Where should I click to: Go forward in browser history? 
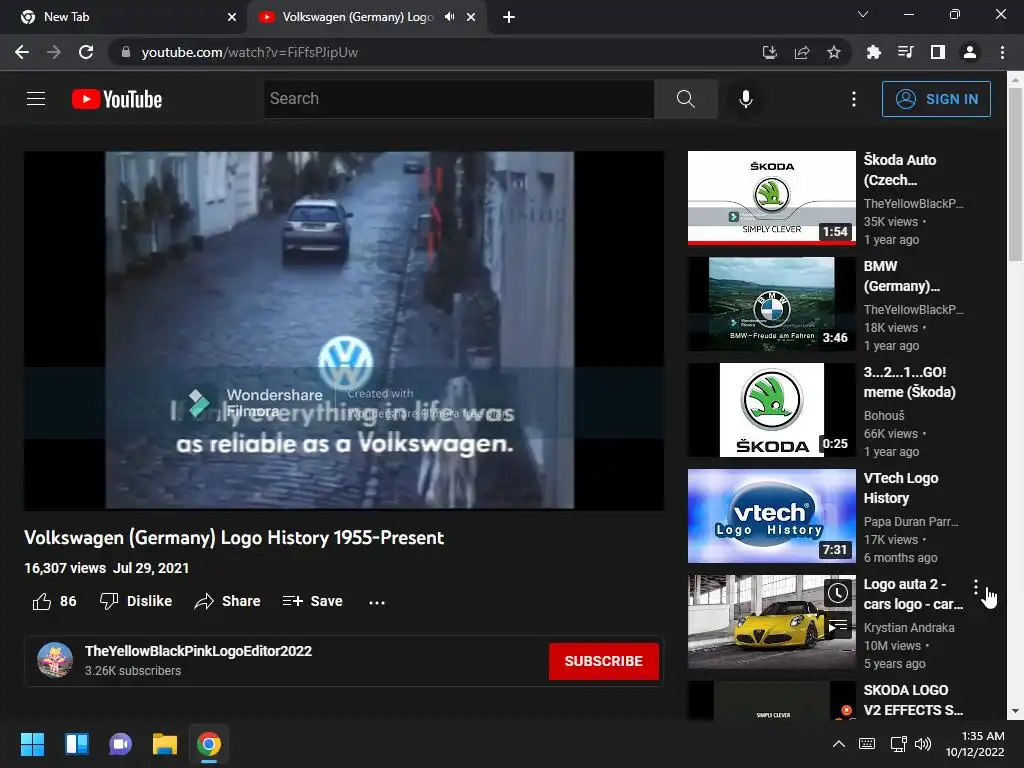tap(54, 52)
